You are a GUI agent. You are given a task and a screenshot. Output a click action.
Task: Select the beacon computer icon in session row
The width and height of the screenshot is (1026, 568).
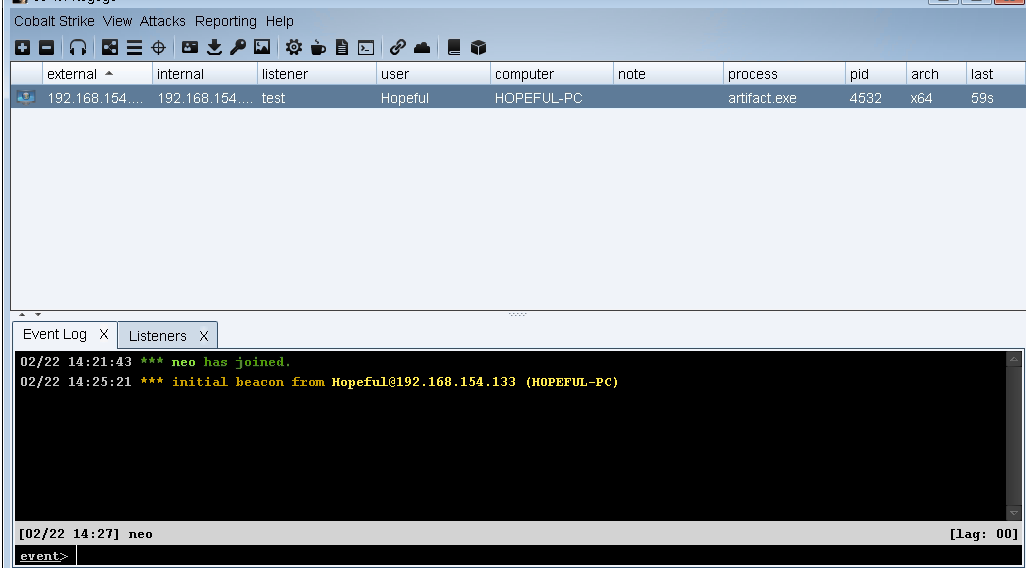[x=26, y=98]
